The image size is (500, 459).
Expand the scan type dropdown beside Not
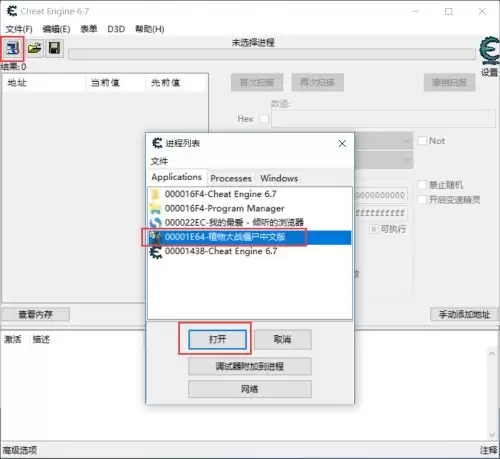(x=384, y=141)
